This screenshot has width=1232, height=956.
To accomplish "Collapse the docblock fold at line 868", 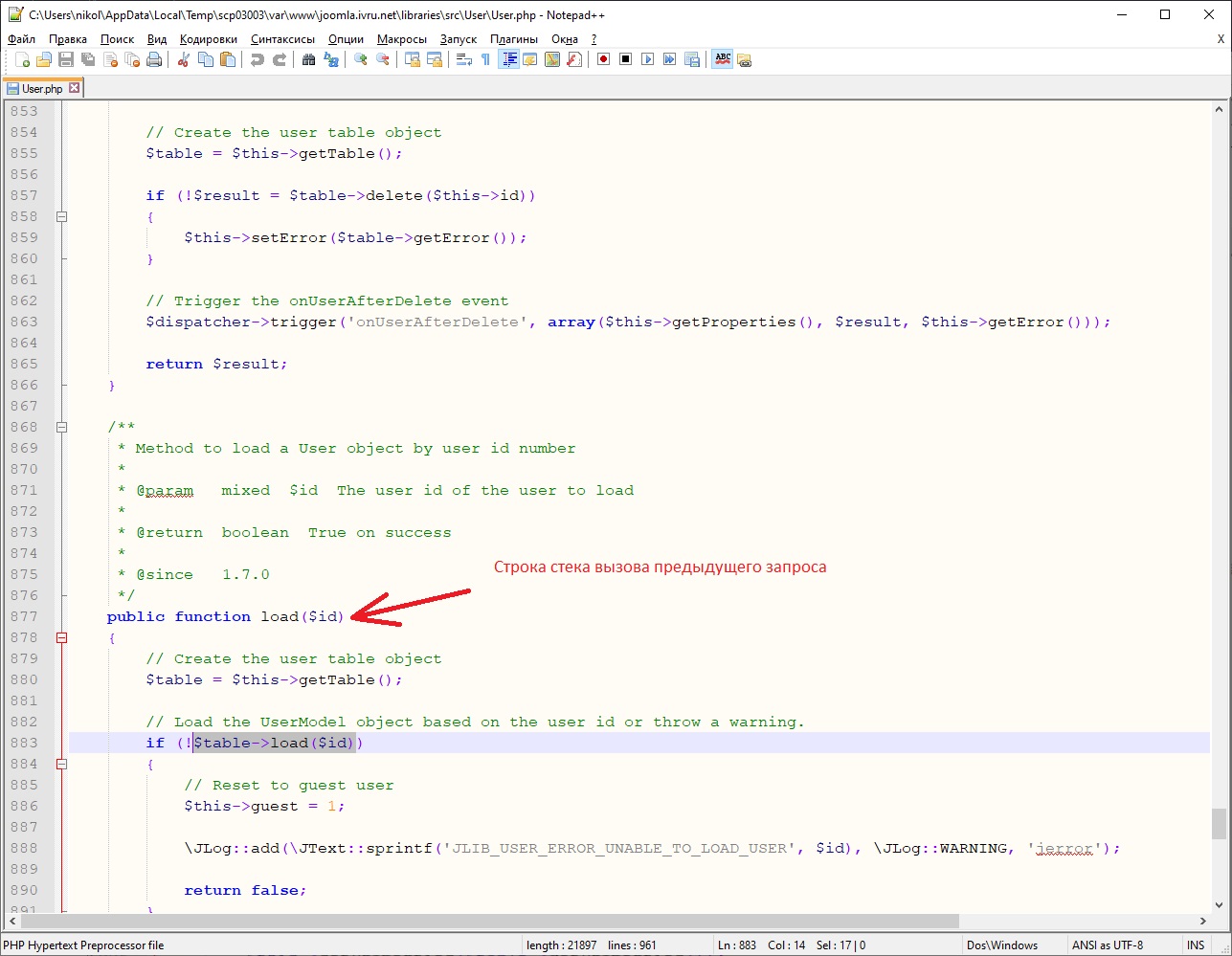I will coord(62,427).
